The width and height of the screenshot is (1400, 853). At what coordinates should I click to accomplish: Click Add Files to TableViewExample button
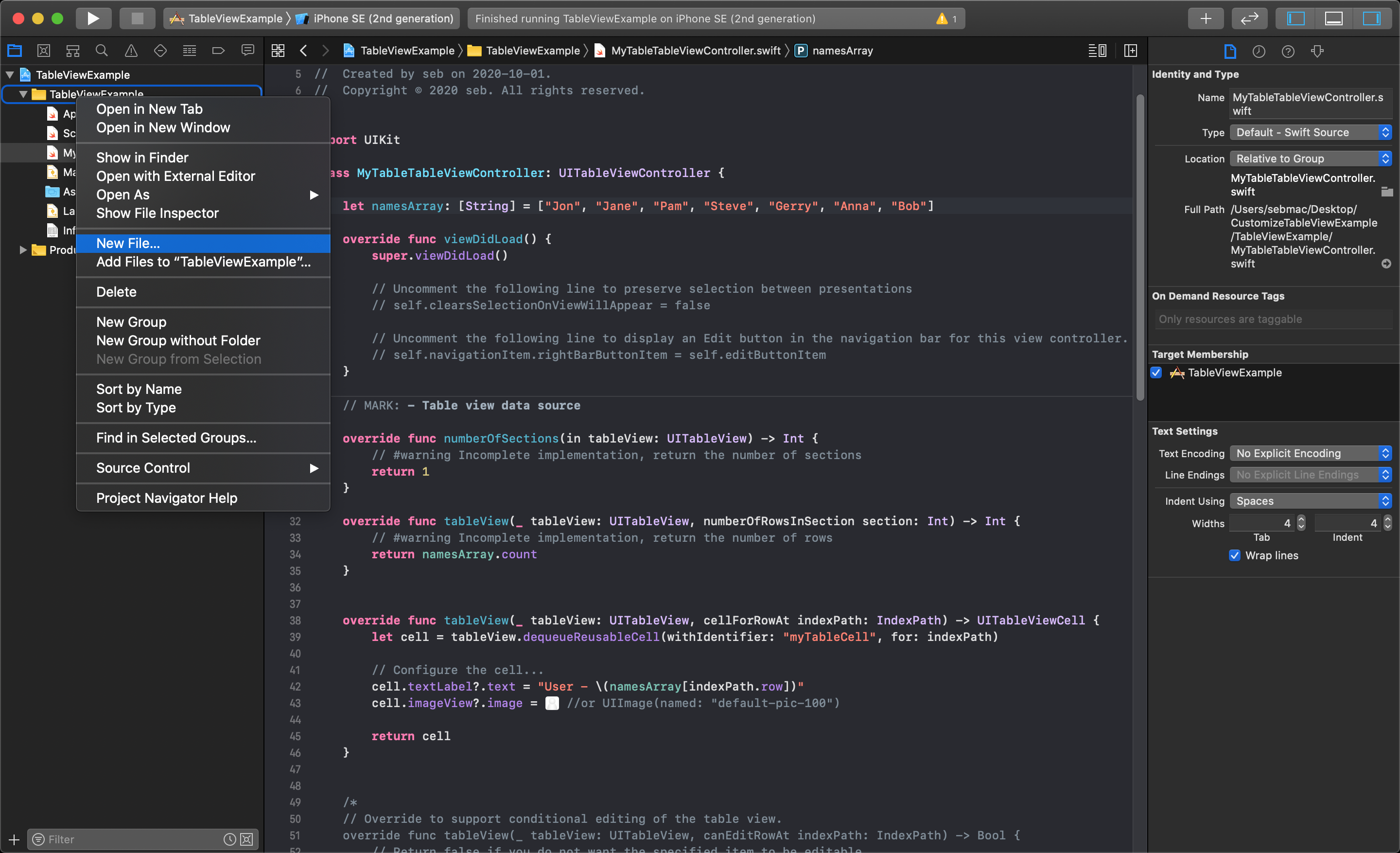(x=203, y=262)
